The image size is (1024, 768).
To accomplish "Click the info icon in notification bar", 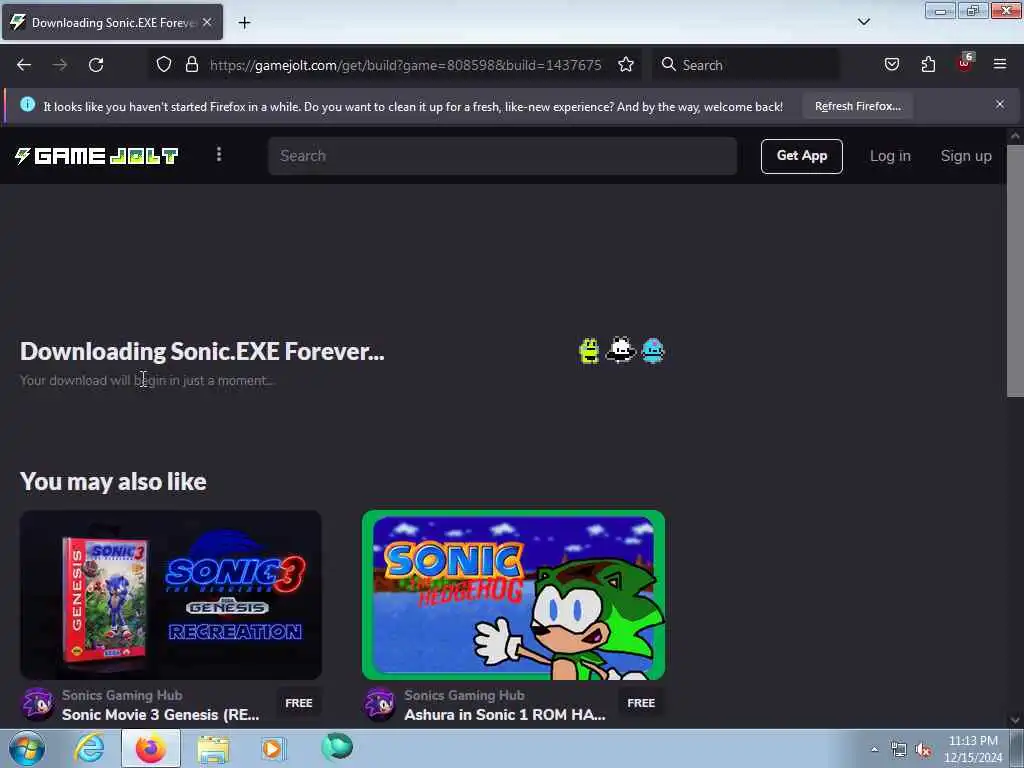I will point(27,104).
